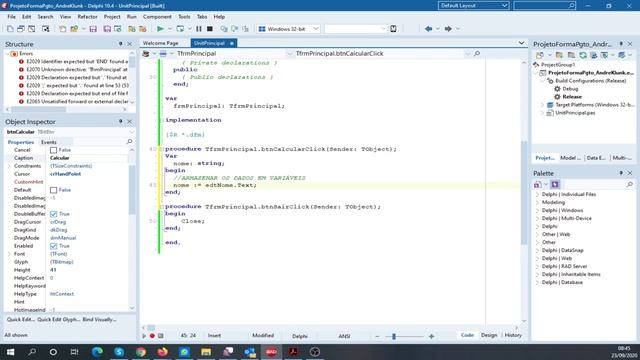
Task: Toggle the Cancel property checkbox
Action: tap(53, 150)
